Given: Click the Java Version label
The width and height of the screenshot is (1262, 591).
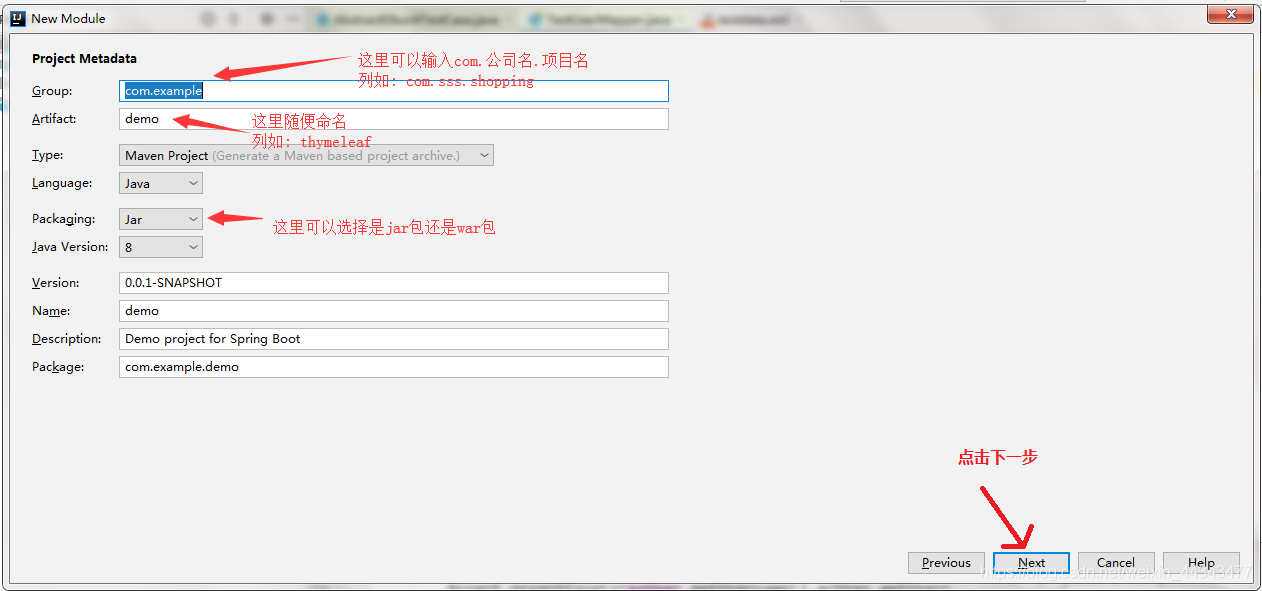Looking at the screenshot, I should 69,247.
